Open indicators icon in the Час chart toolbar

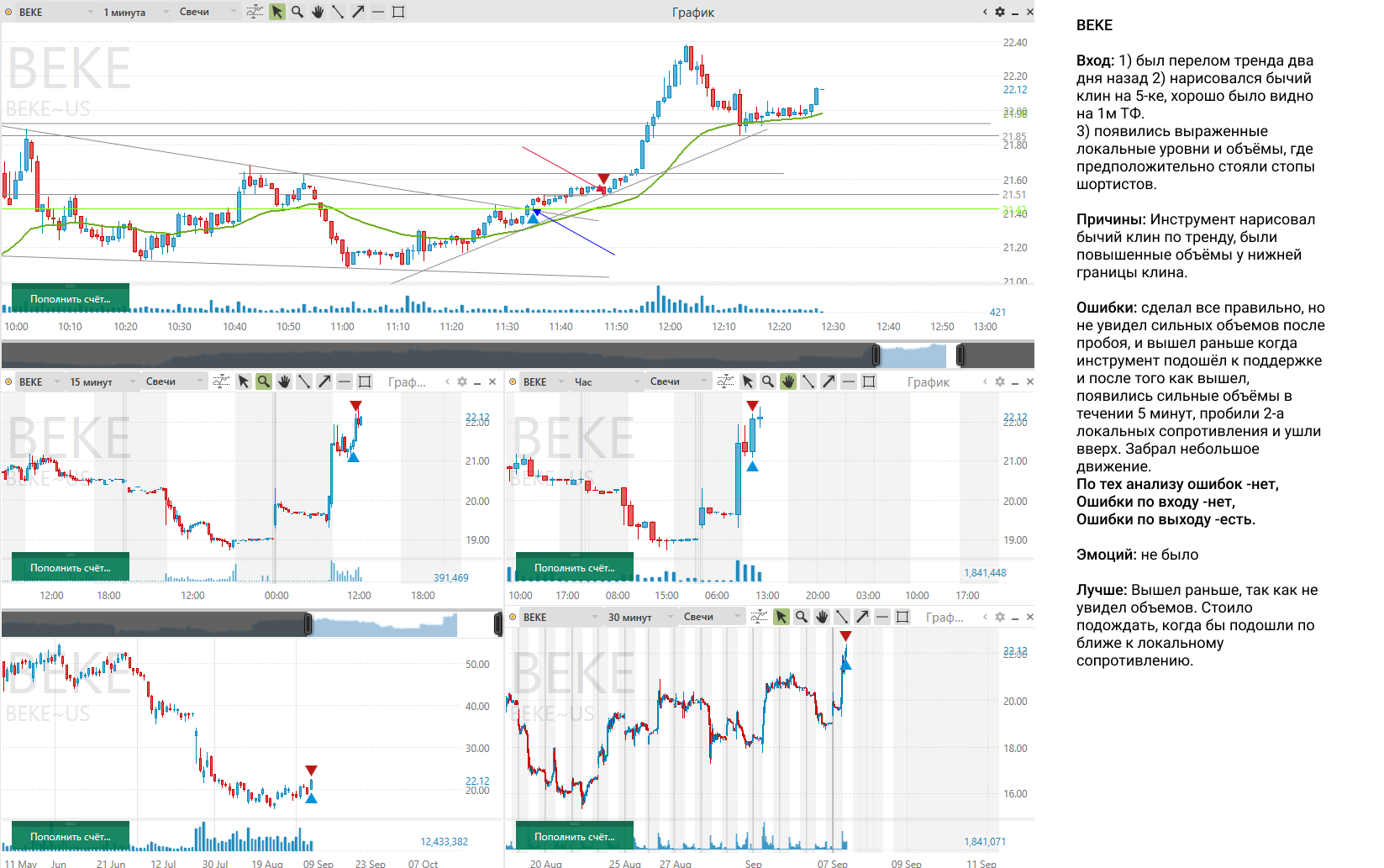(725, 381)
